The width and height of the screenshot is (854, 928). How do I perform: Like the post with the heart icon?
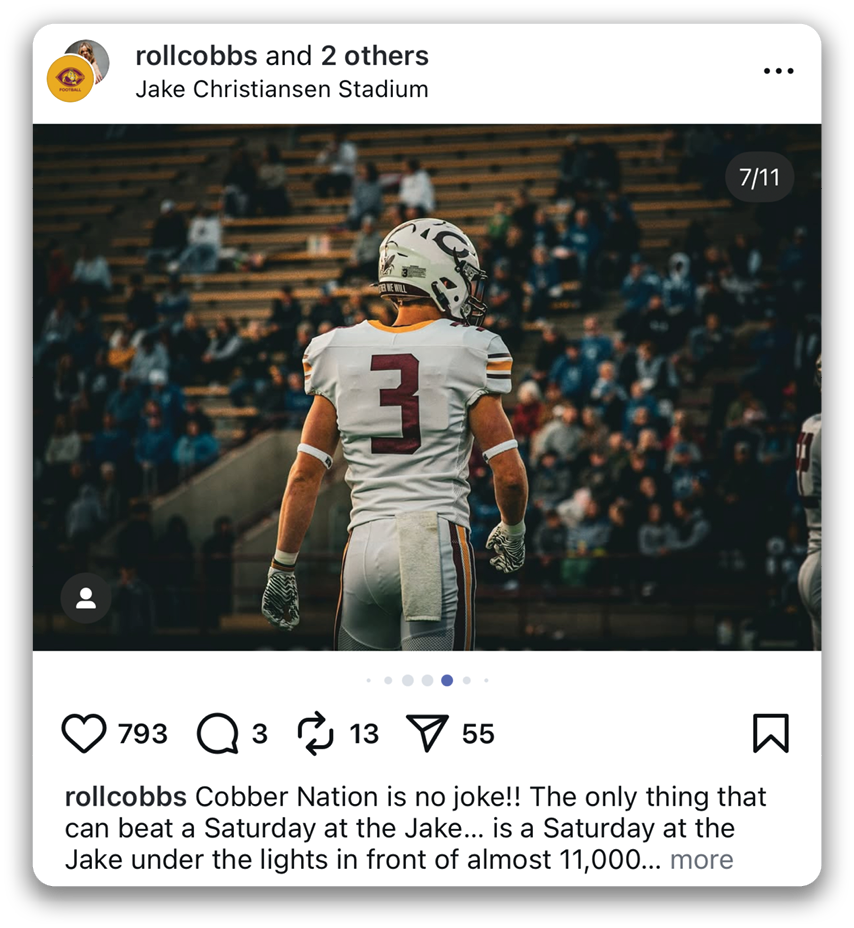[x=84, y=734]
